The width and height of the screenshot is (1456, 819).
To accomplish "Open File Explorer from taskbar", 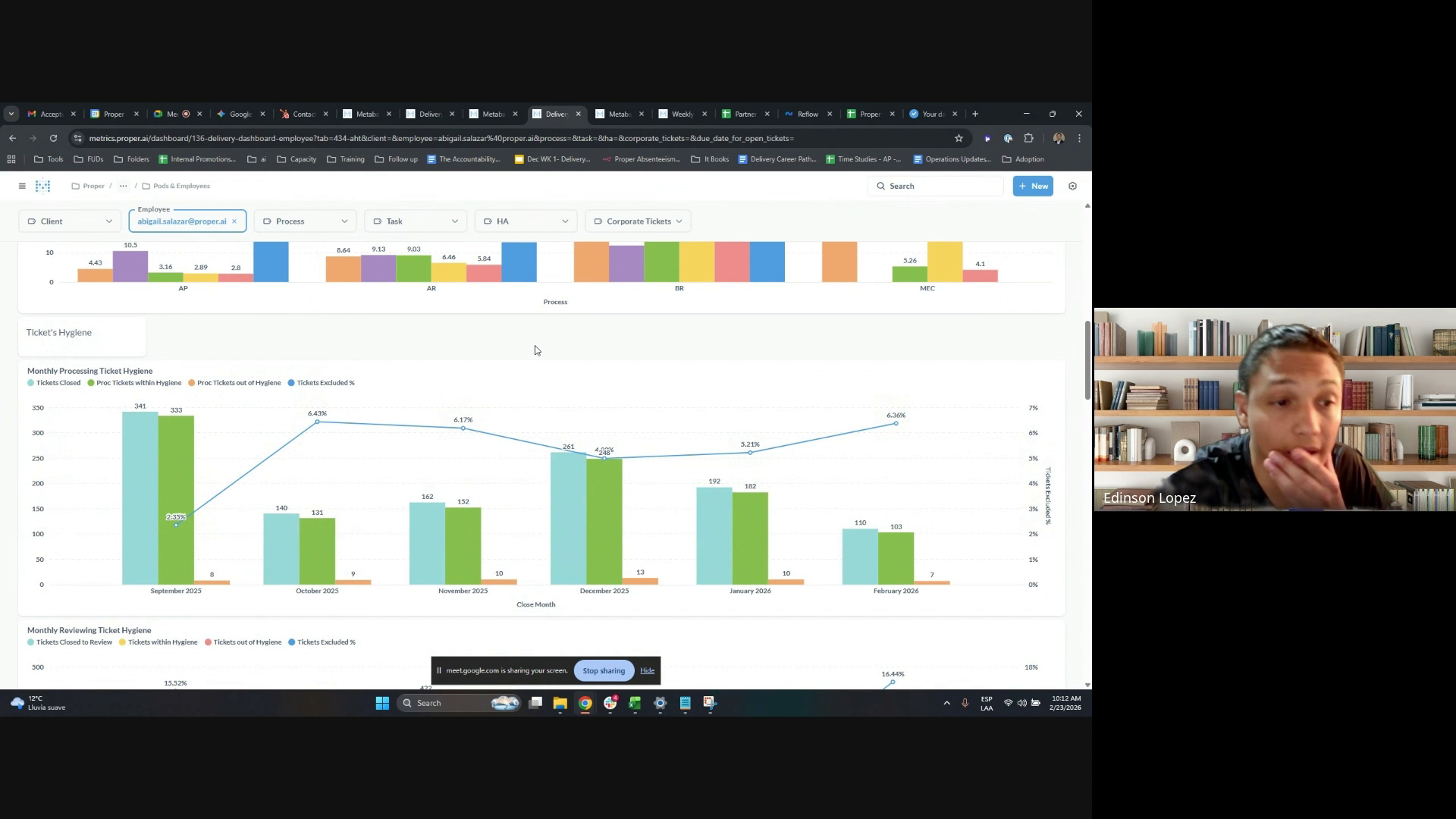I will 560,703.
